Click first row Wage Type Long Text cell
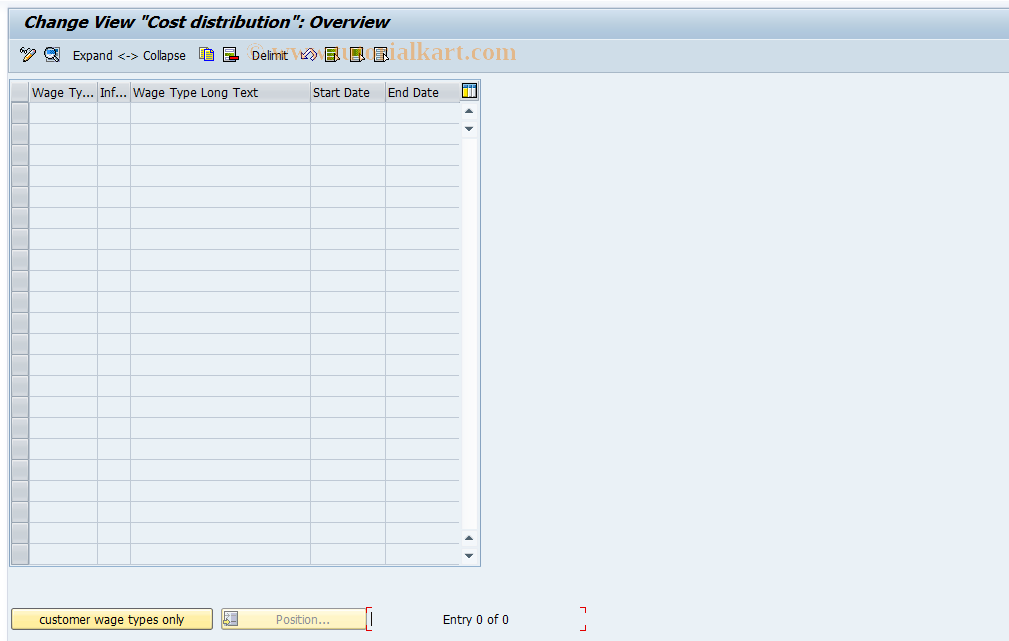Screen dimensions: 1009x641 220,113
